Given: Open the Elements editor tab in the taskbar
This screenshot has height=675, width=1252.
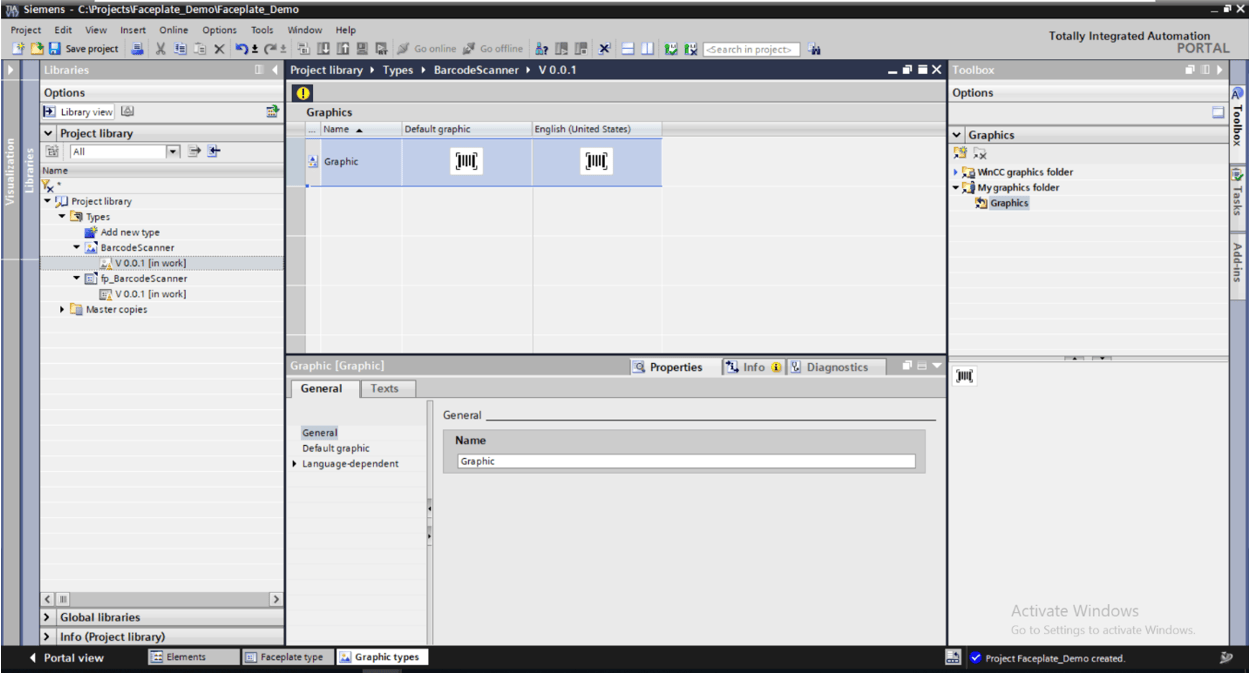Looking at the screenshot, I should tap(193, 657).
